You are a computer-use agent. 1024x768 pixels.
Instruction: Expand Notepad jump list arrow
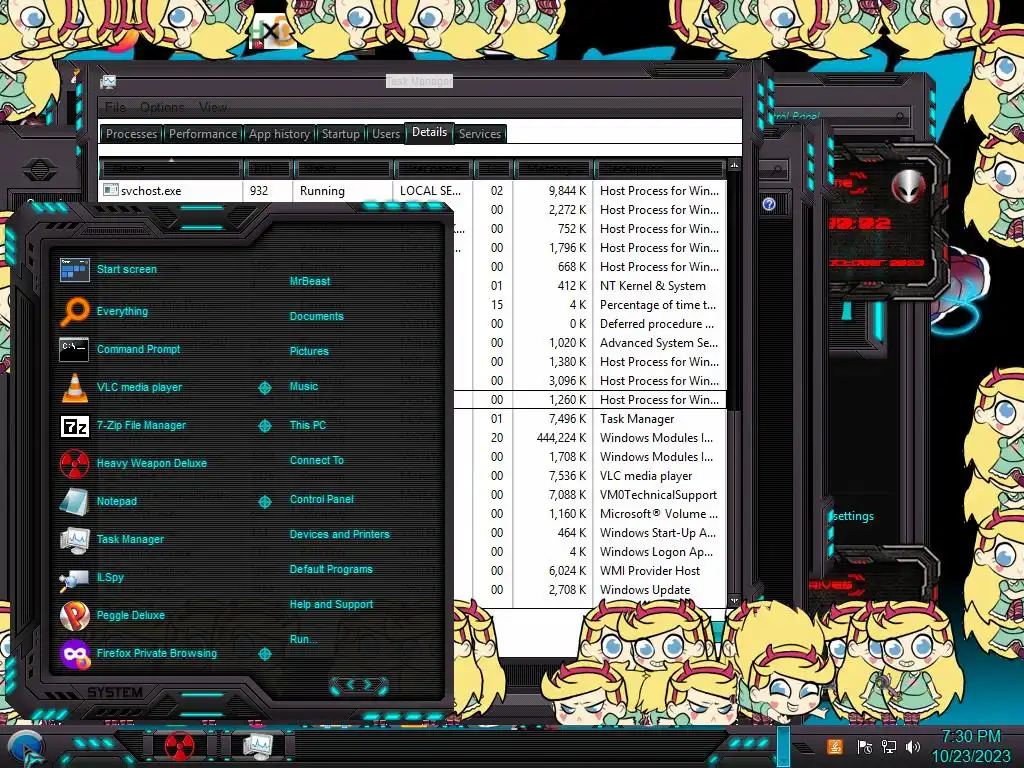coord(264,502)
